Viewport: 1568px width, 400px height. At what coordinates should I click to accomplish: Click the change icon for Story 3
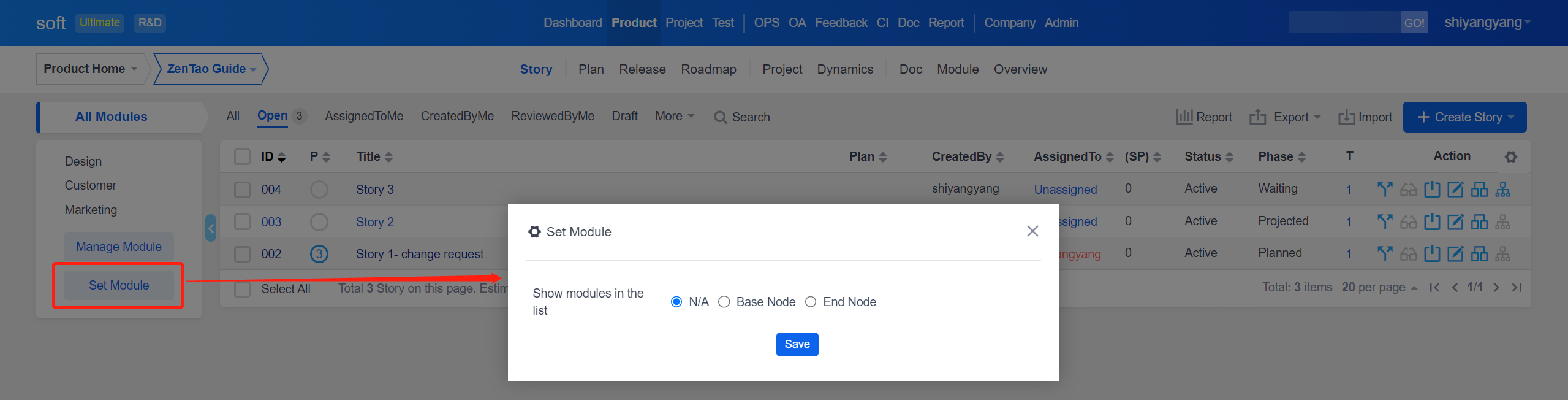coord(1384,189)
